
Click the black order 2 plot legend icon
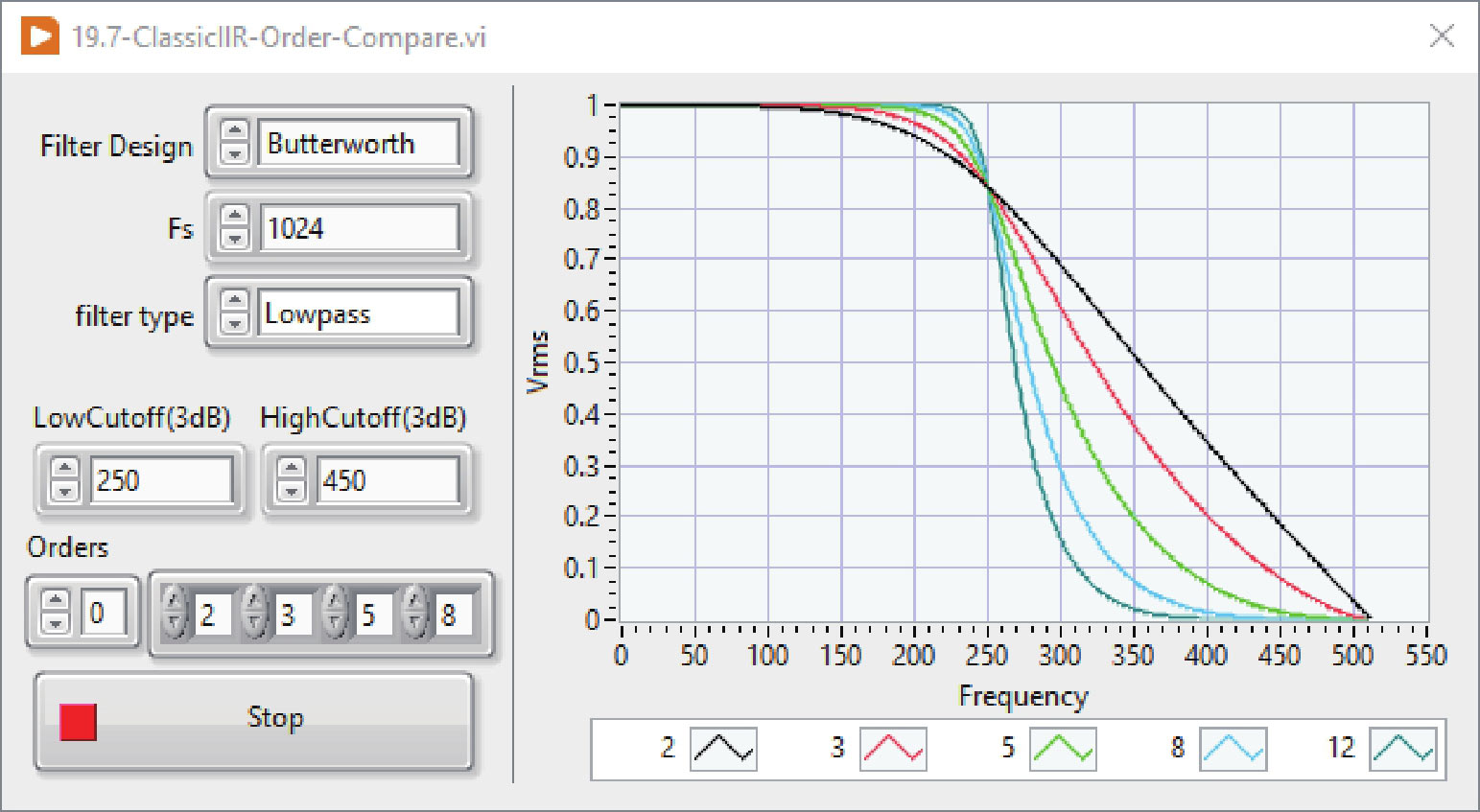pyautogui.click(x=723, y=749)
